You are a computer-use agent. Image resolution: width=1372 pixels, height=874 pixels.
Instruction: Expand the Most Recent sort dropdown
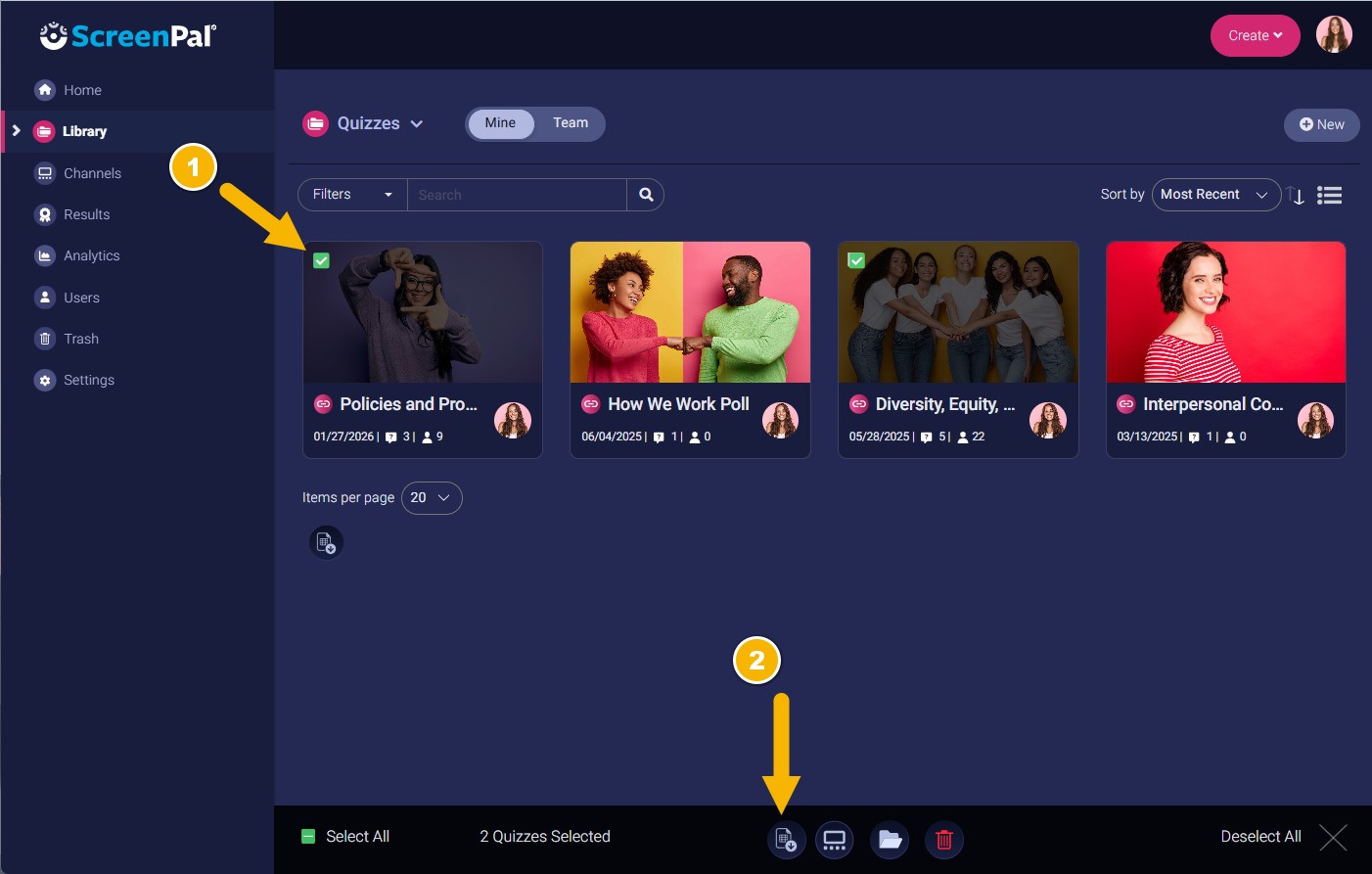pos(1215,195)
